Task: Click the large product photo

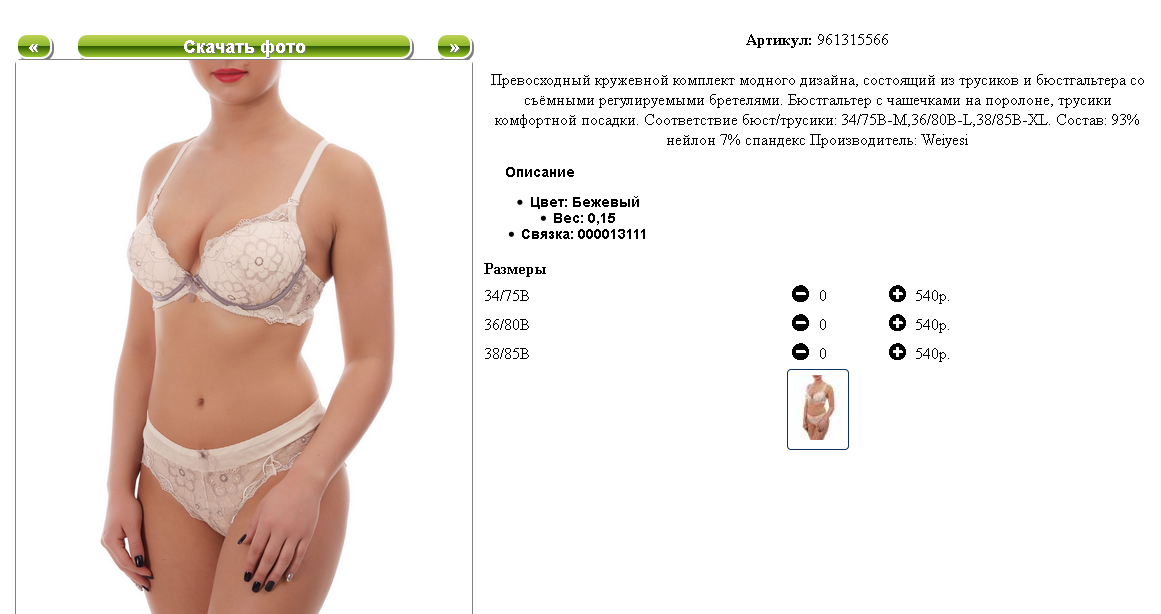Action: click(x=244, y=337)
